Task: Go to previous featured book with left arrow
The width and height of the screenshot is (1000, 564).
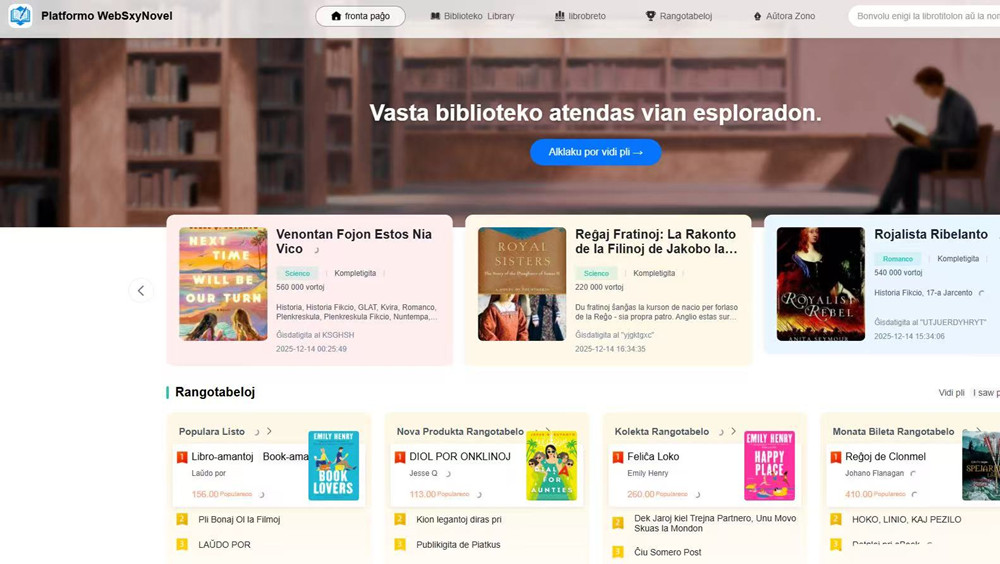Action: [x=141, y=290]
